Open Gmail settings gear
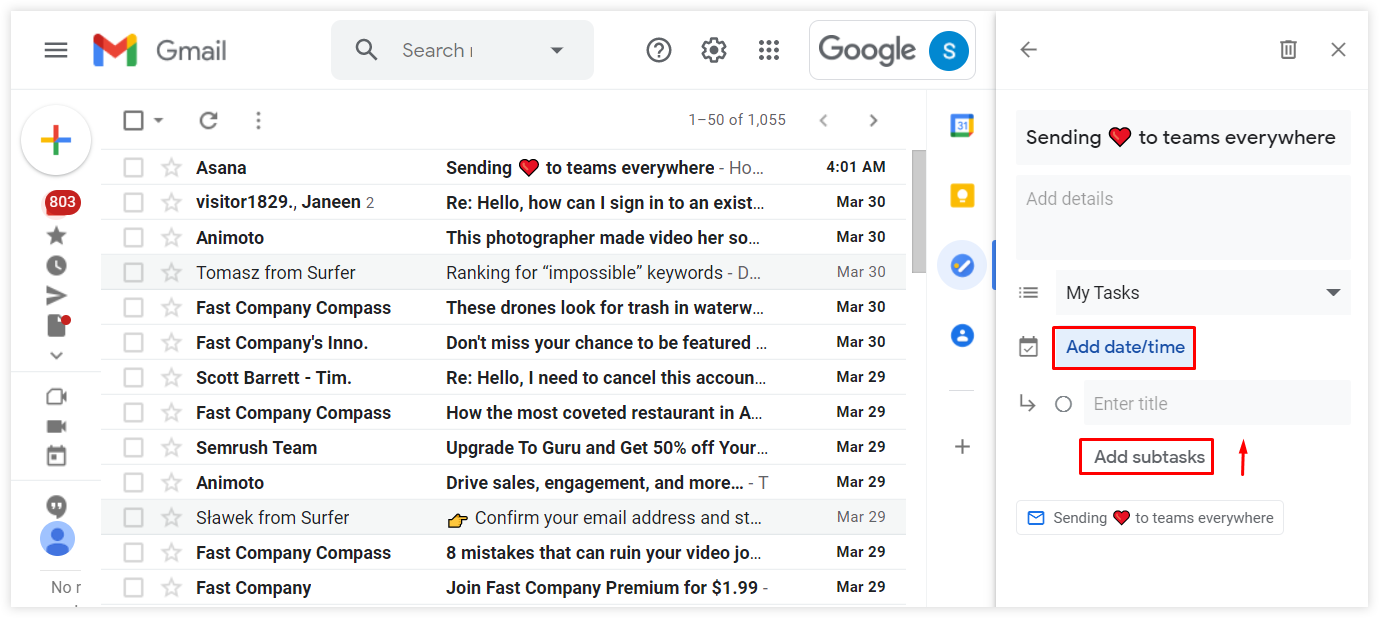Image resolution: width=1379 pixels, height=618 pixels. point(713,49)
